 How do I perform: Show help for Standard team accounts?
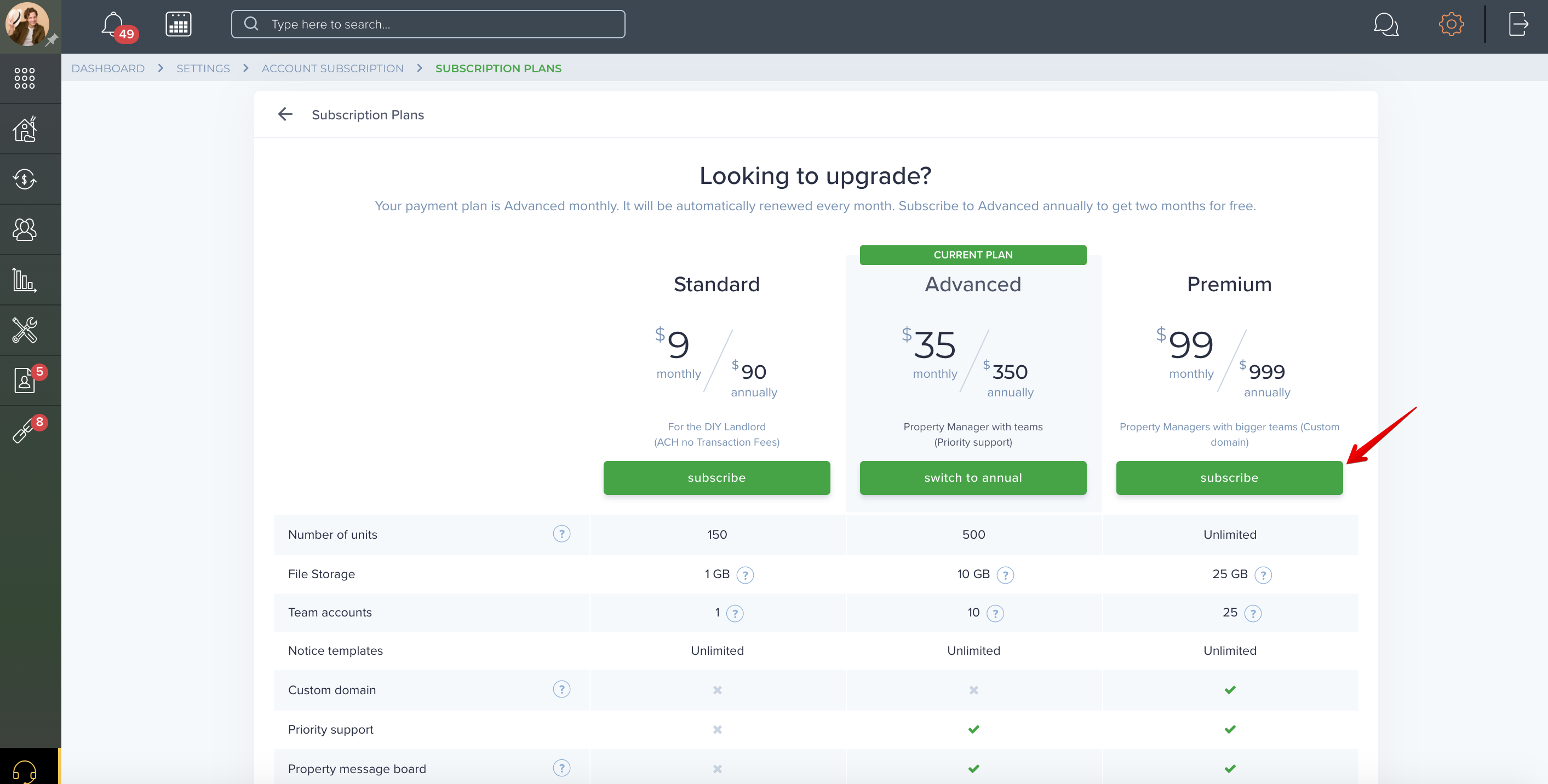(735, 613)
